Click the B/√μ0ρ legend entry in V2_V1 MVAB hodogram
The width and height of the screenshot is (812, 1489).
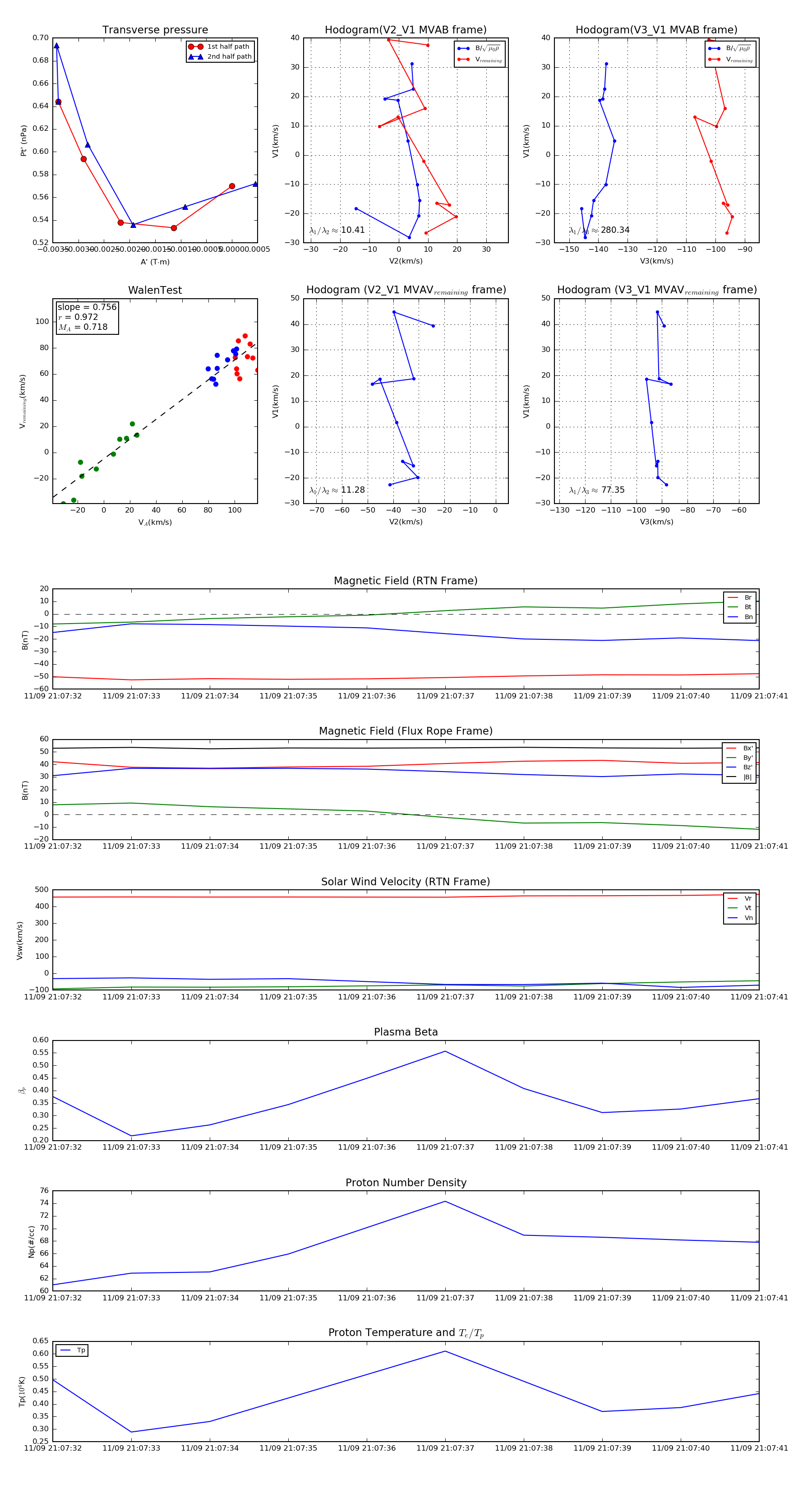pyautogui.click(x=479, y=49)
